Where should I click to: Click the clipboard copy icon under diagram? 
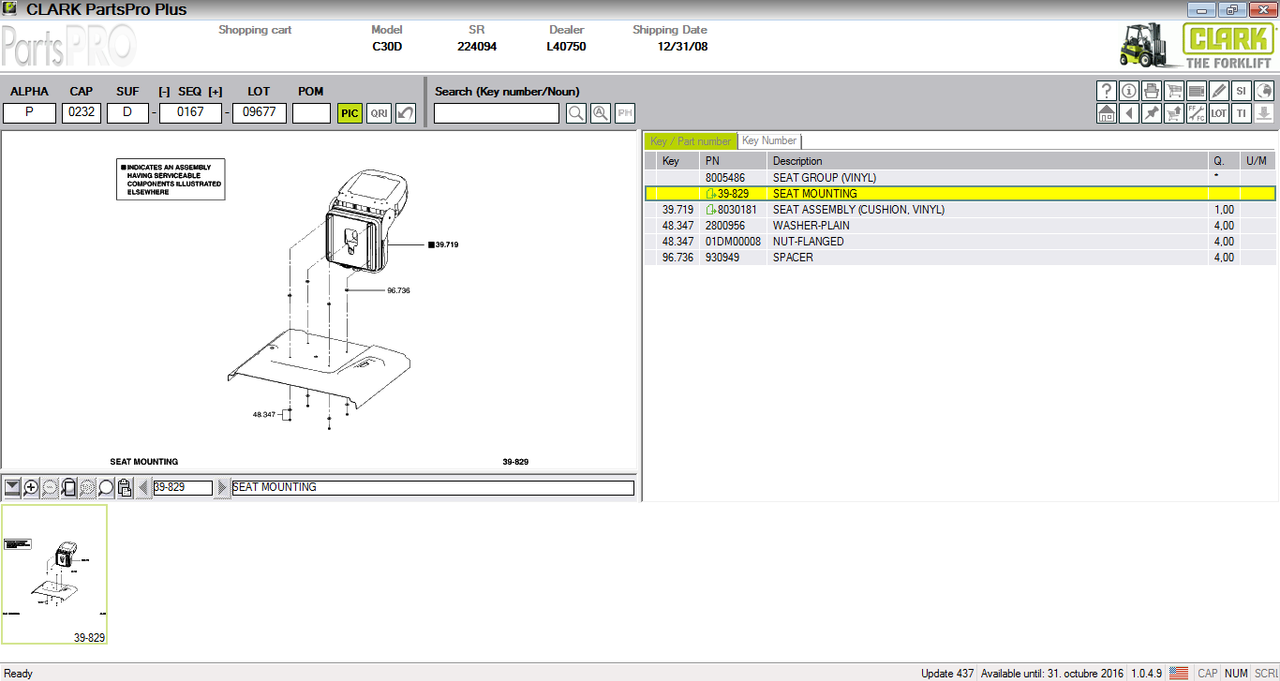click(x=124, y=488)
